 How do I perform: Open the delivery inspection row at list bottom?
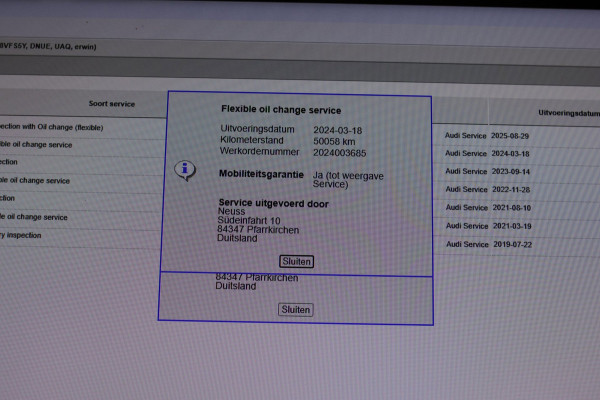pyautogui.click(x=20, y=235)
